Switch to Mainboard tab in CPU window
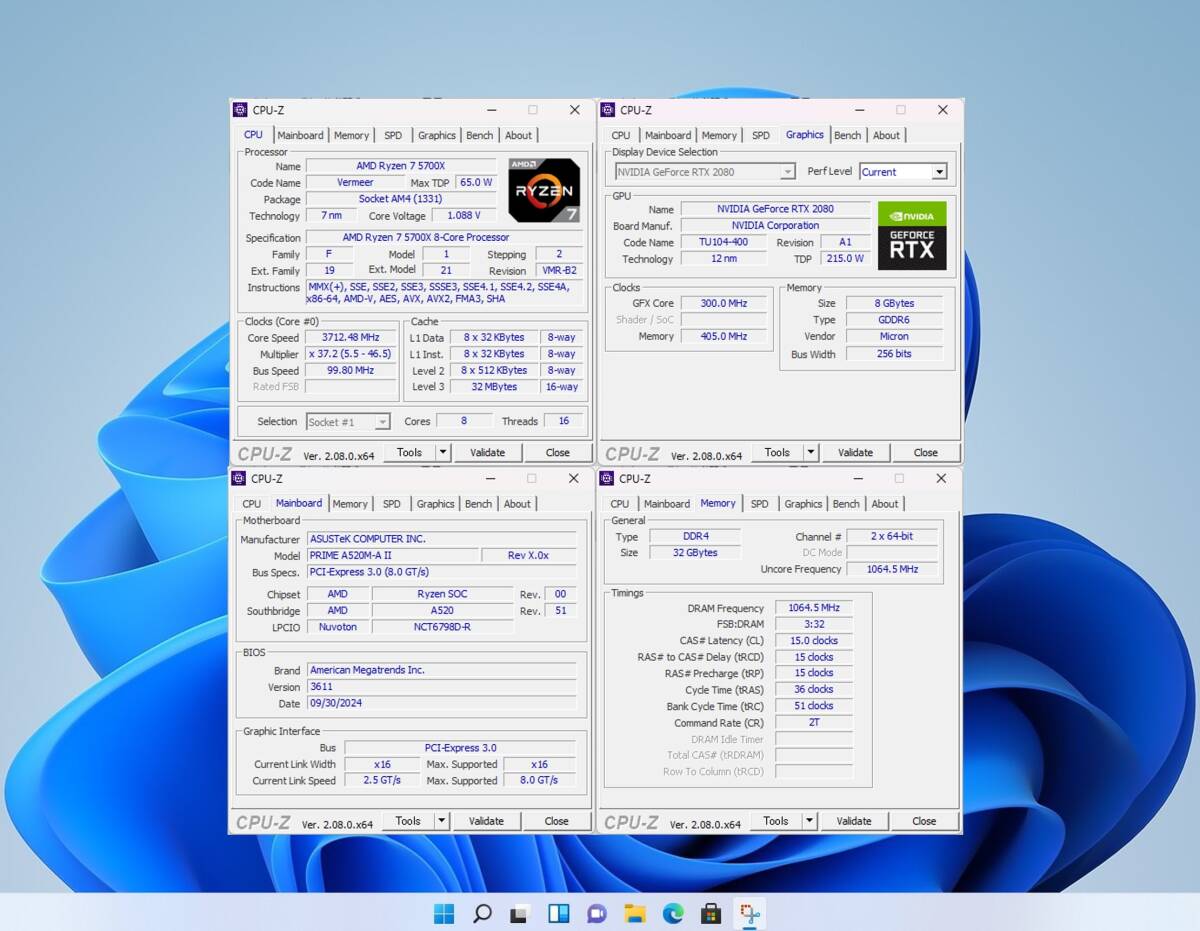The height and width of the screenshot is (931, 1200). click(x=300, y=135)
